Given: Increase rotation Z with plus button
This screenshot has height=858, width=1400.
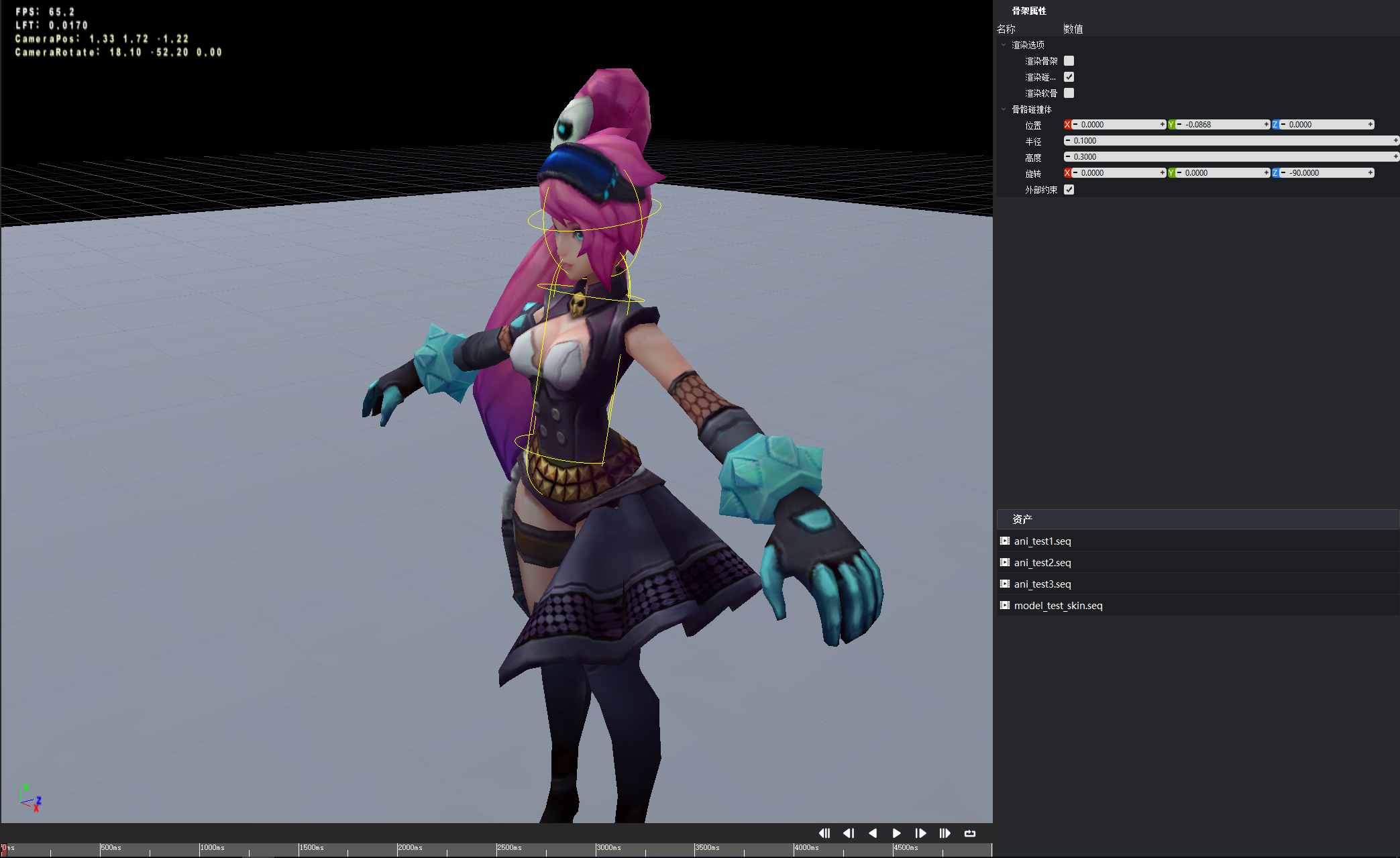Looking at the screenshot, I should point(1370,173).
